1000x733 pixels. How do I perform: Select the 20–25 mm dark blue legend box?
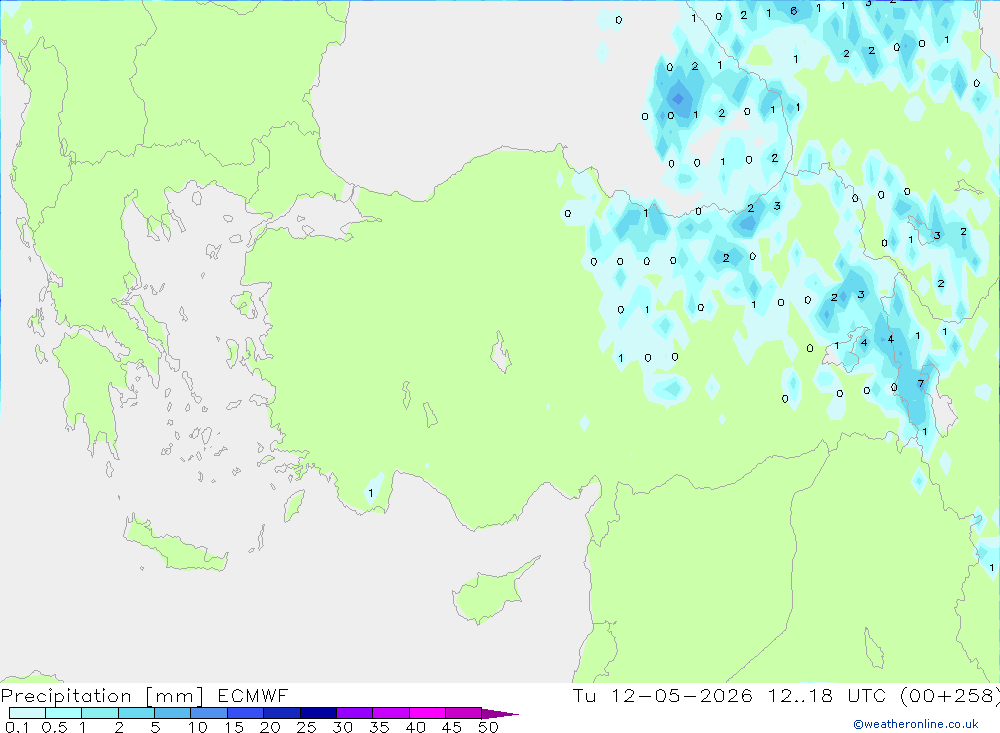[x=282, y=713]
